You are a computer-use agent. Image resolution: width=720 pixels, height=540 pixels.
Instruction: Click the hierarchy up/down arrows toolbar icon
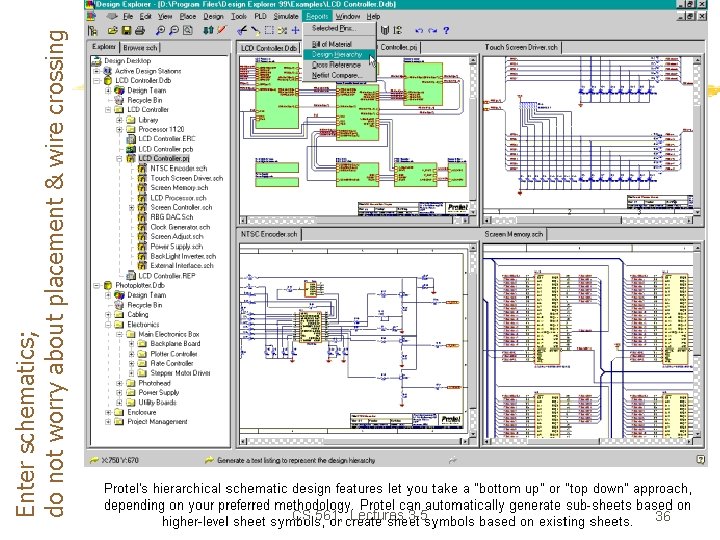pyautogui.click(x=208, y=30)
